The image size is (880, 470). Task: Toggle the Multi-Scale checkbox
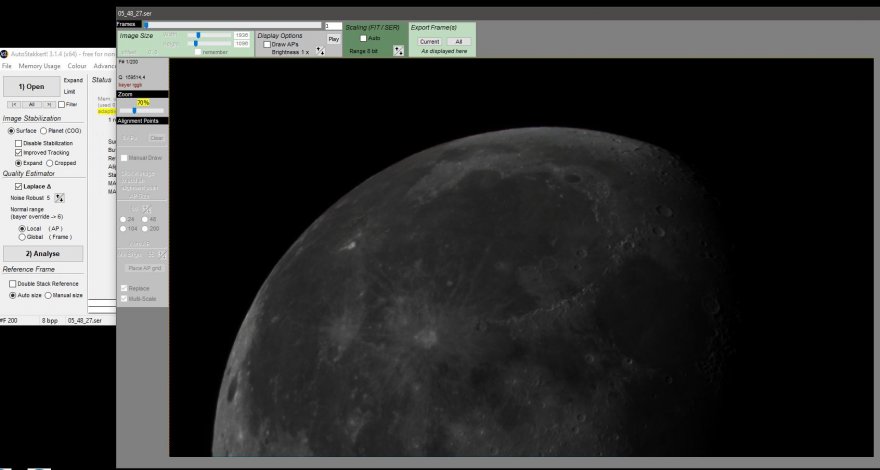[124, 299]
